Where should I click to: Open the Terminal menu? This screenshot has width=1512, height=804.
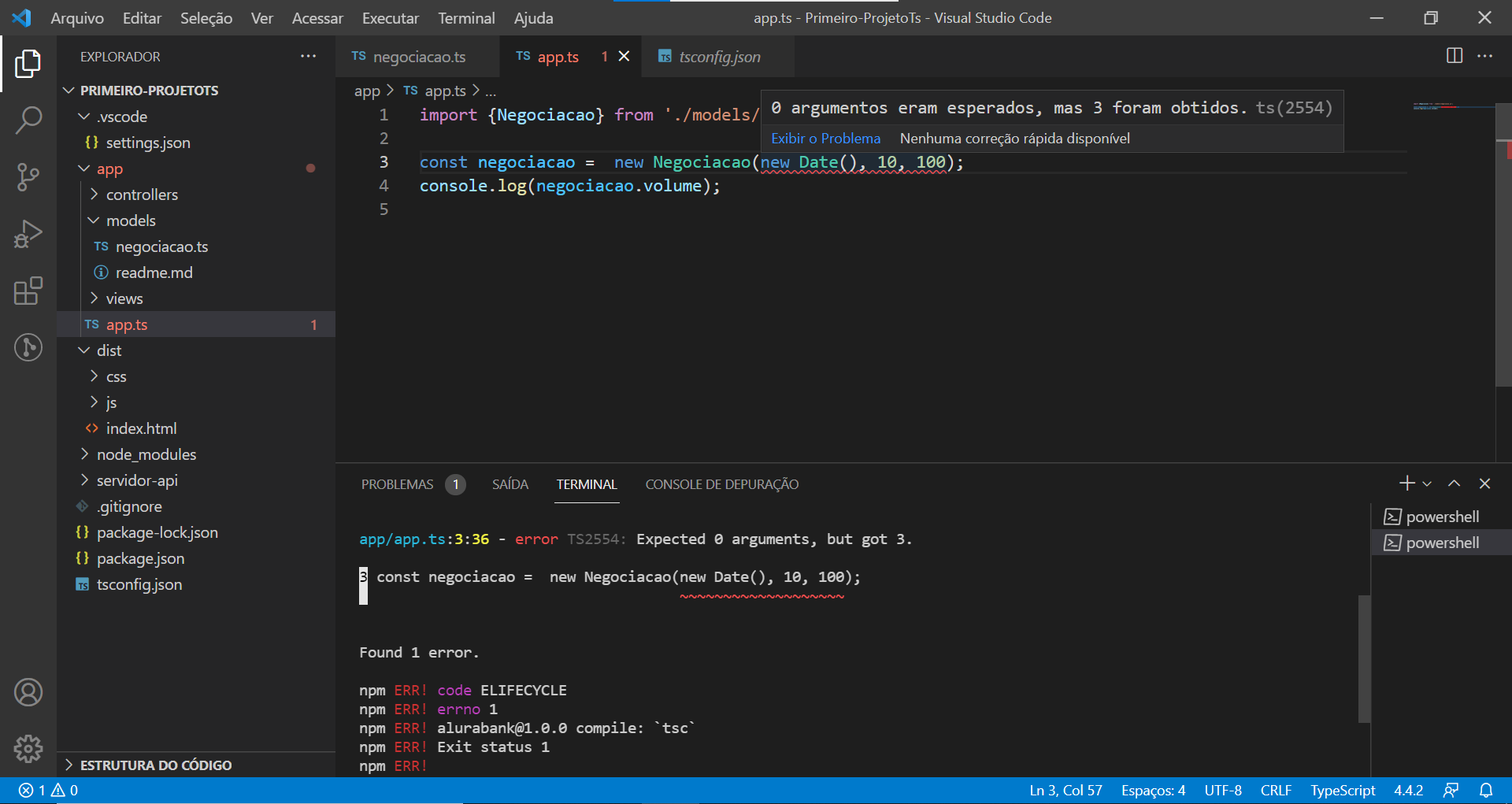click(x=466, y=17)
